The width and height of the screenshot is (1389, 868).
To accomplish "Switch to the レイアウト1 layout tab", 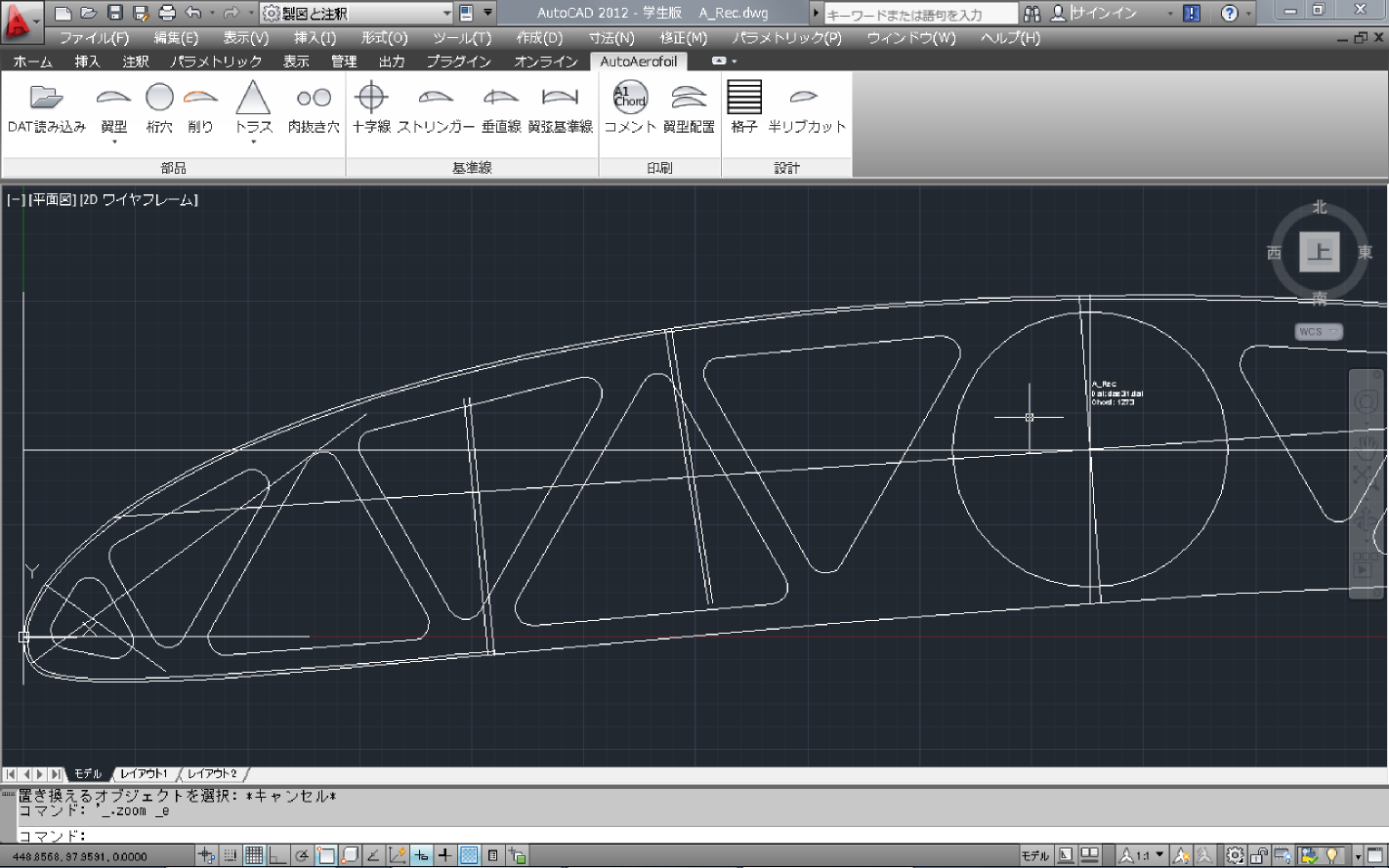I will pyautogui.click(x=144, y=773).
